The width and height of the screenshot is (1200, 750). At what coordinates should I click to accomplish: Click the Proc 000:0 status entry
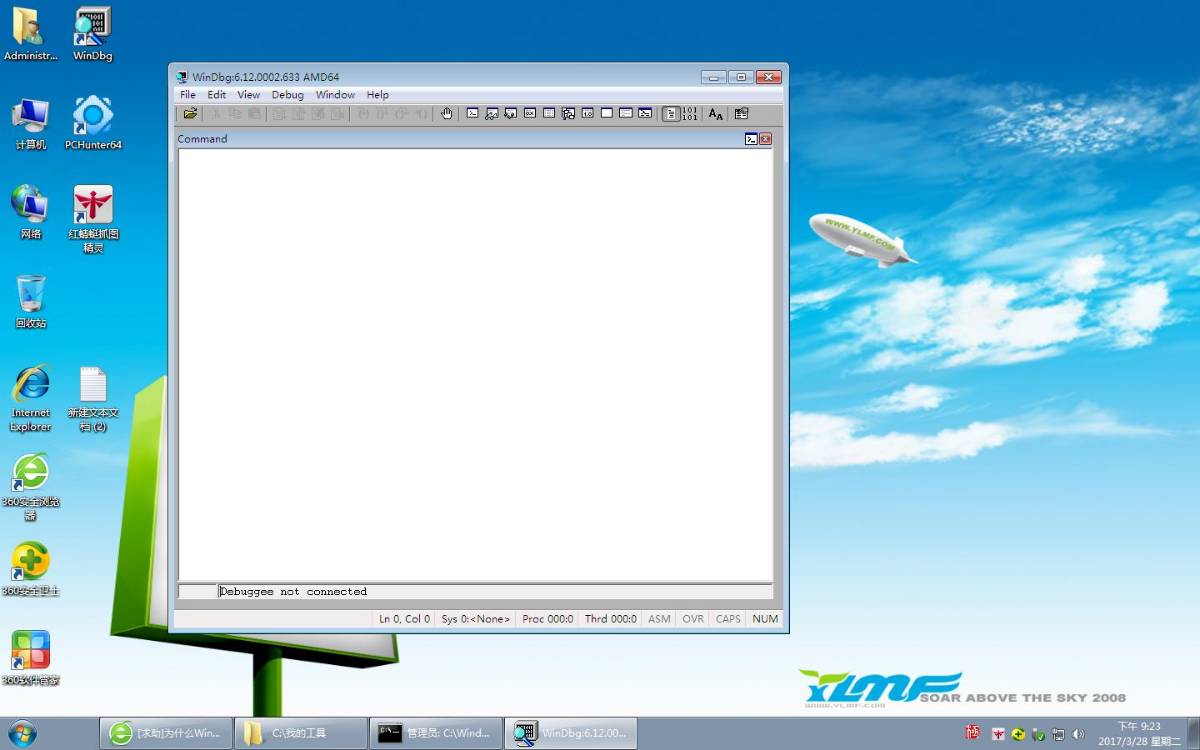tap(548, 619)
